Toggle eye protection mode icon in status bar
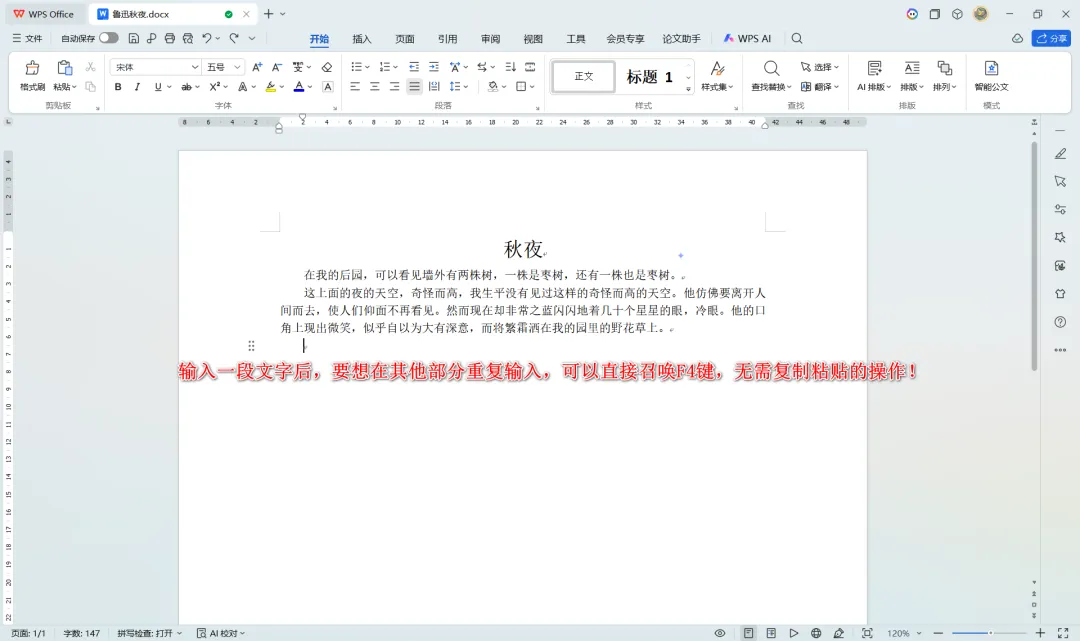 [x=720, y=633]
